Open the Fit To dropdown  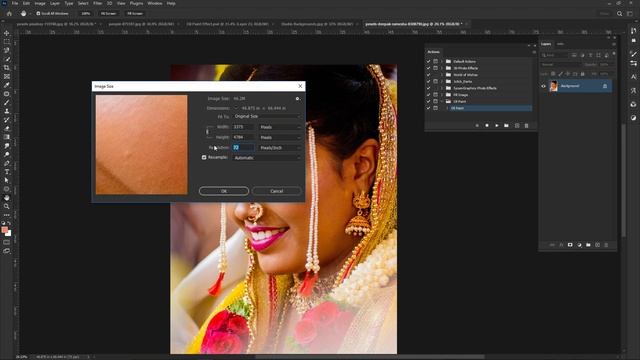click(267, 116)
